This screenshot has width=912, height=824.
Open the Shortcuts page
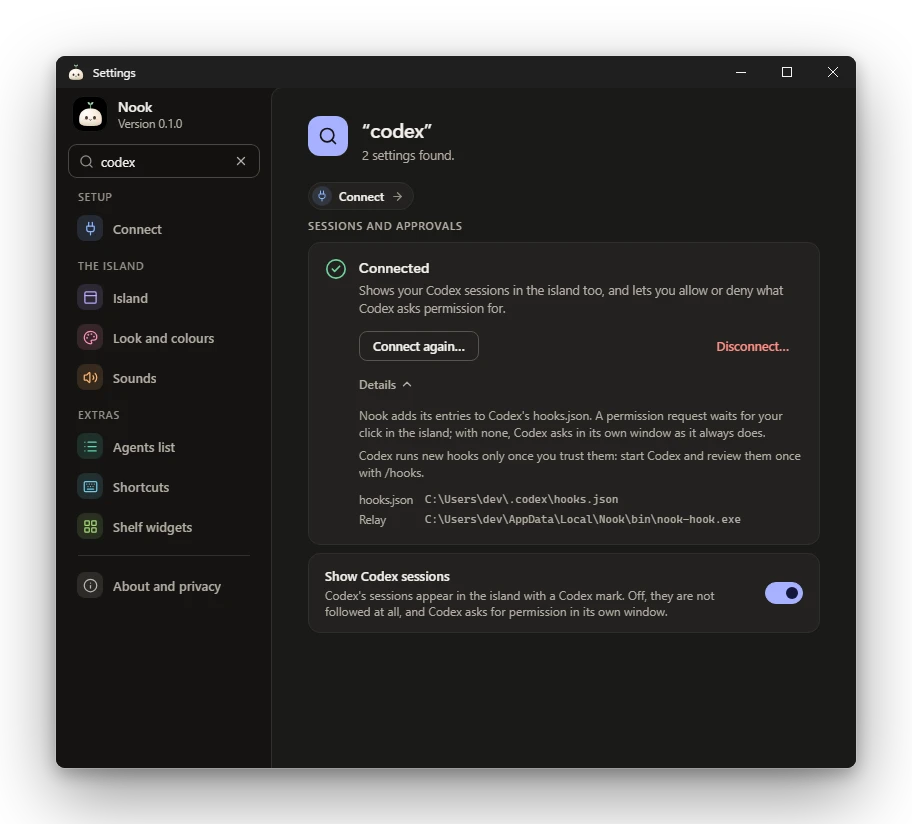tap(141, 487)
